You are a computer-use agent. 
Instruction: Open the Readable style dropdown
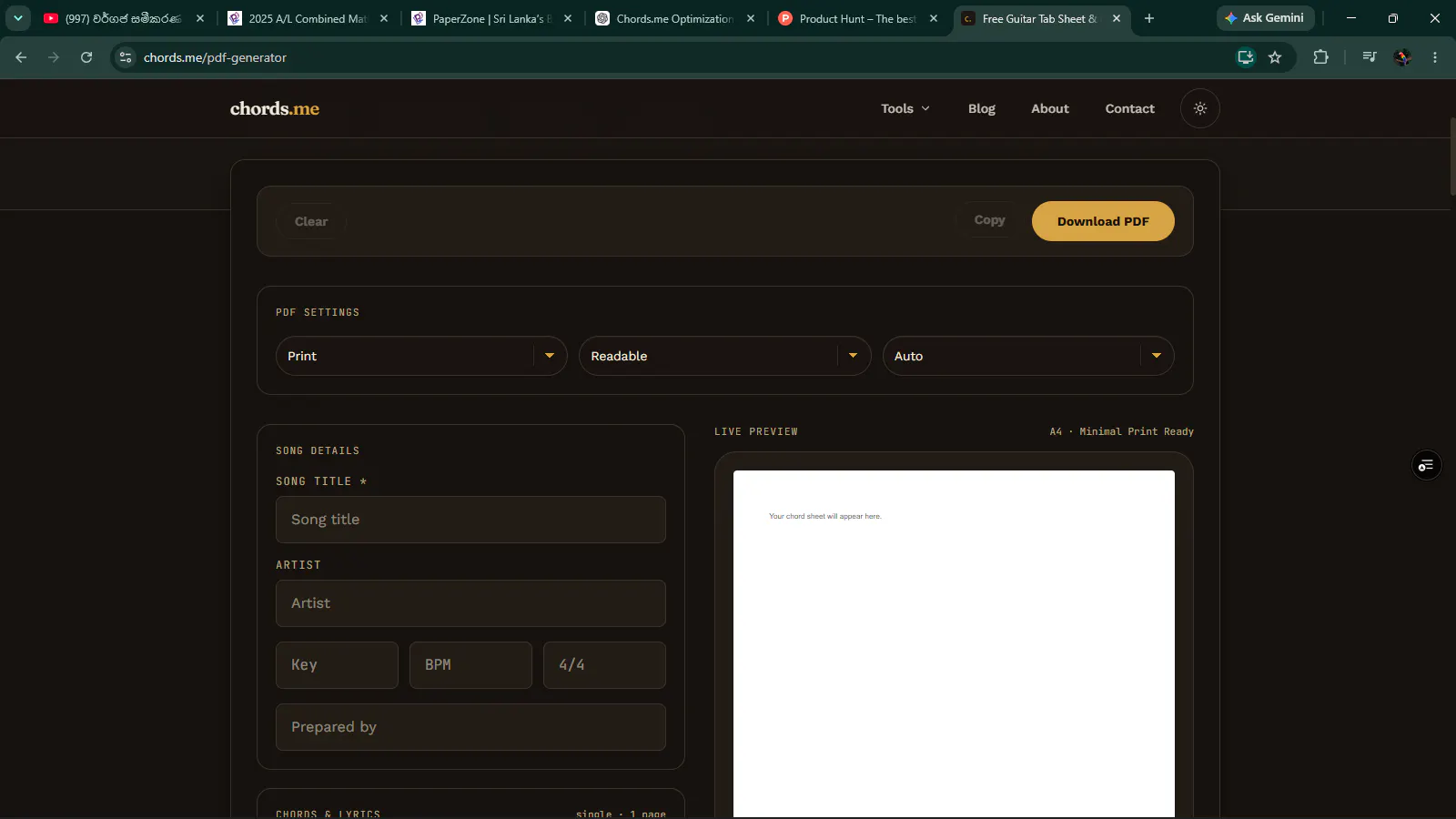724,356
